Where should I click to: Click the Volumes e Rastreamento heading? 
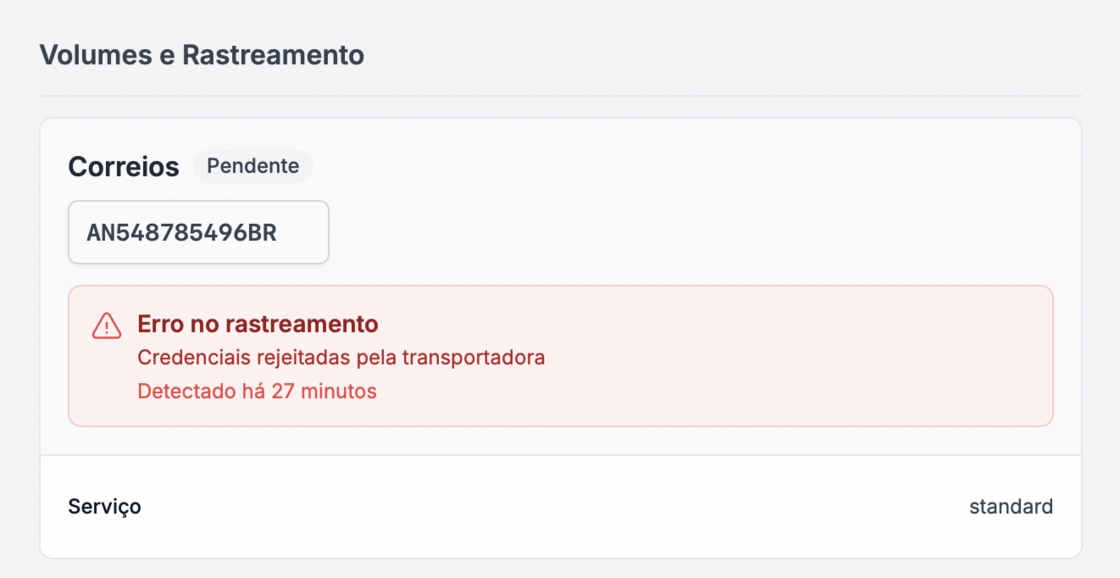[x=202, y=55]
